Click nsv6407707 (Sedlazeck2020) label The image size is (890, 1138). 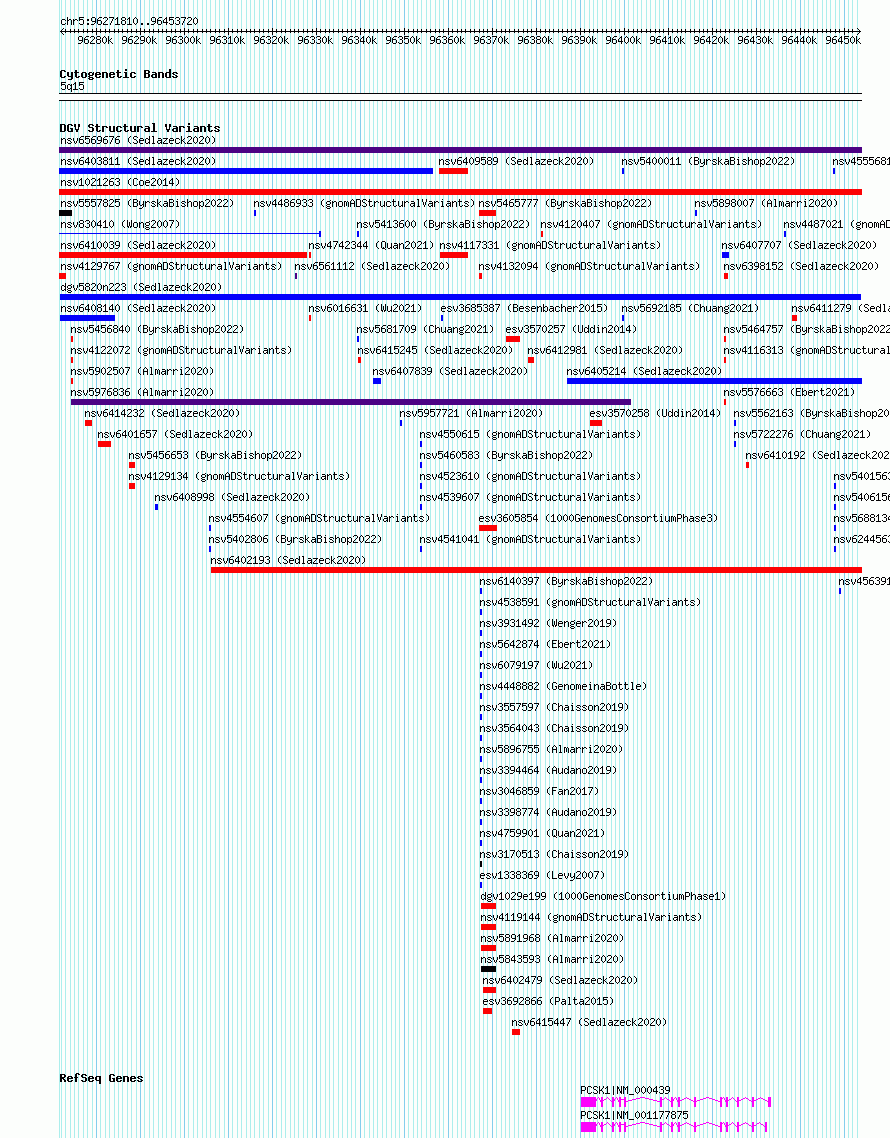tap(799, 245)
